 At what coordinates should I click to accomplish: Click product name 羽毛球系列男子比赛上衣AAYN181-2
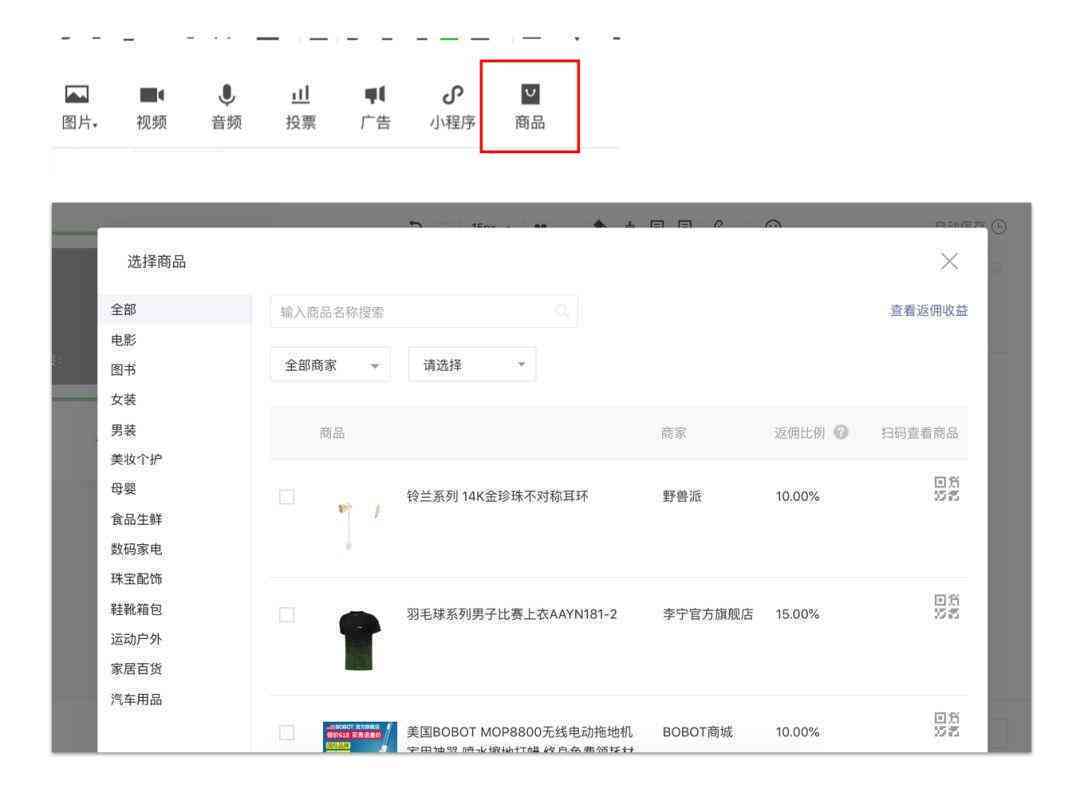[512, 614]
